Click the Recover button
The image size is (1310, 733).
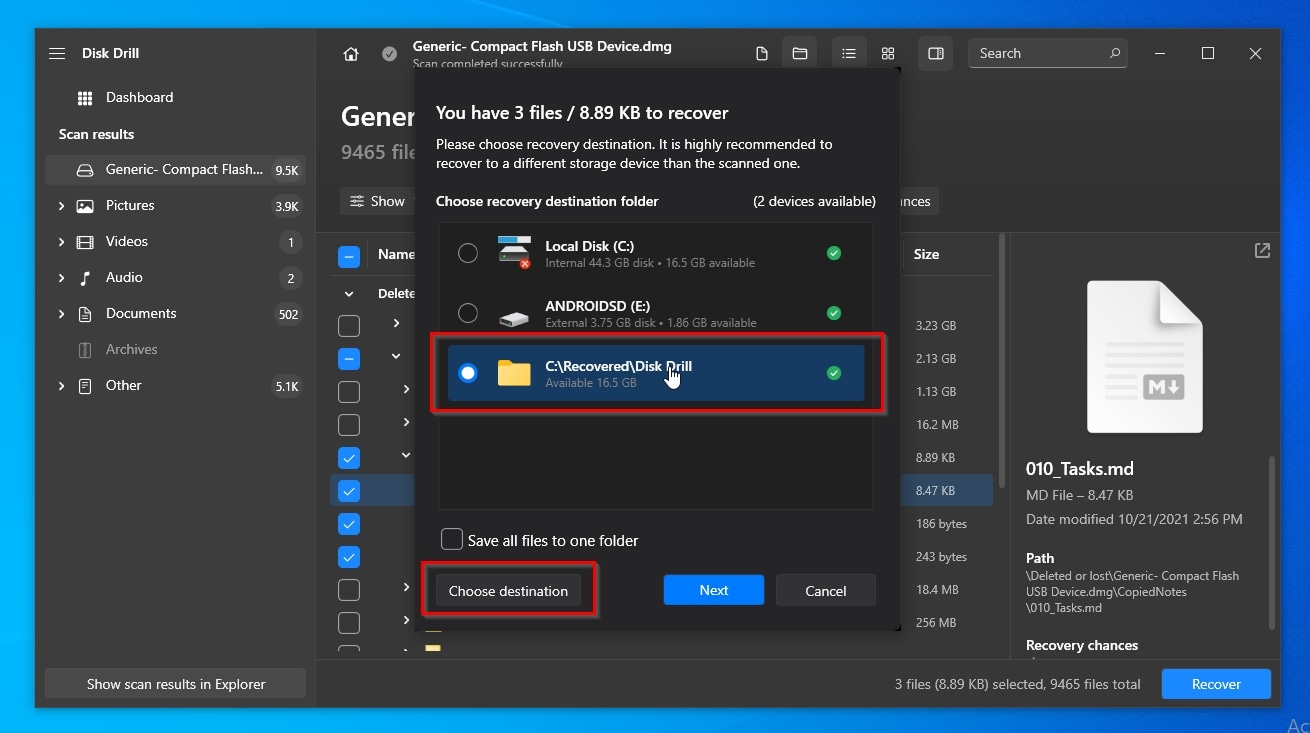coord(1216,685)
